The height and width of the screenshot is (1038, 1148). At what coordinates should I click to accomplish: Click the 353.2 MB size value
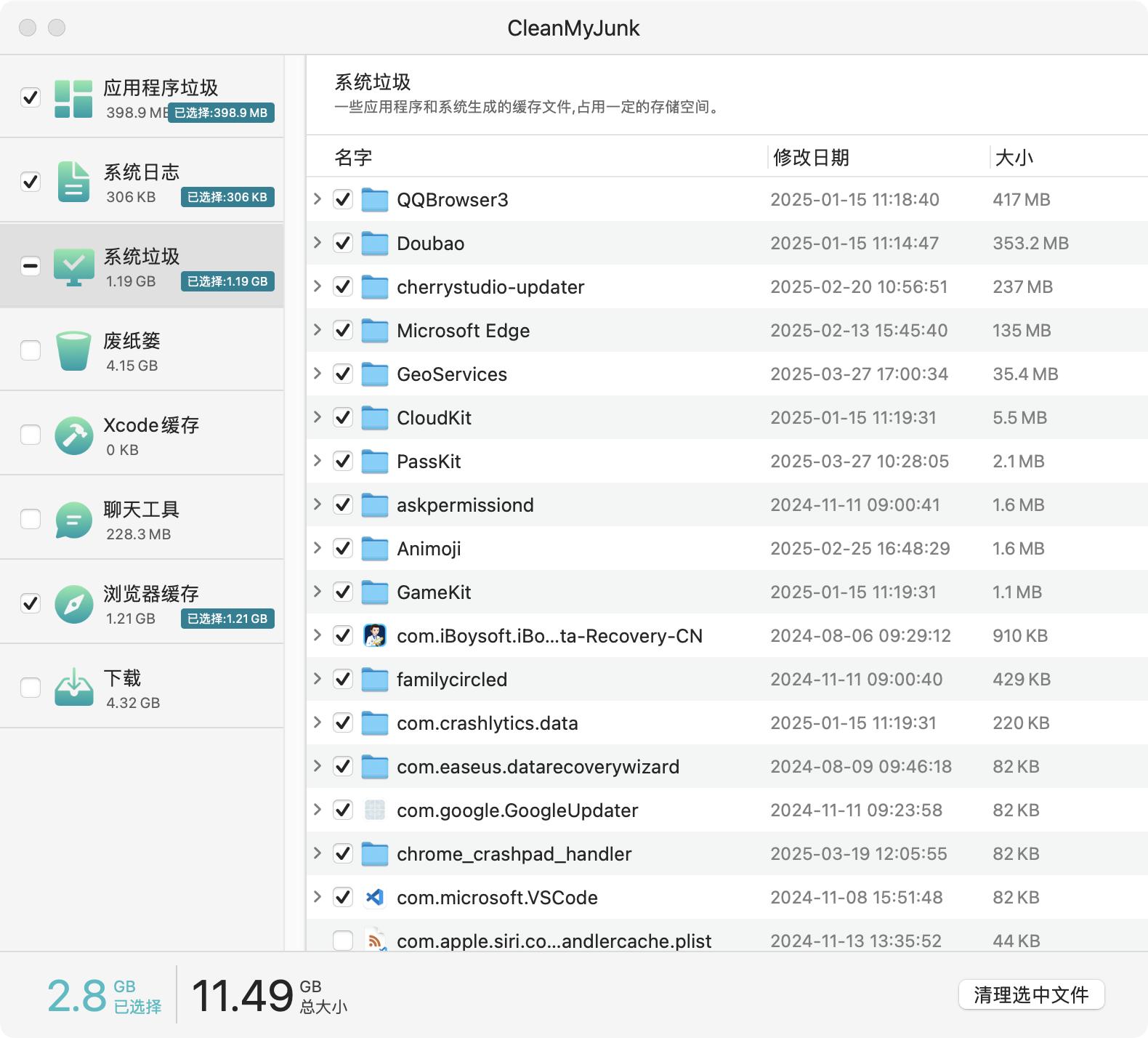click(1030, 243)
